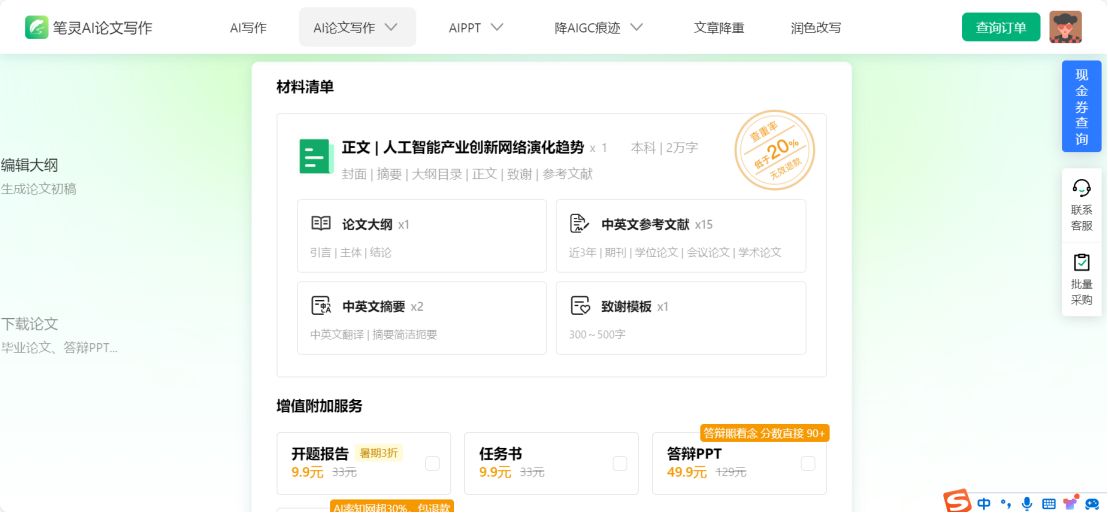
Task: Click the clipboard-check icon for 批量采购
Action: pyautogui.click(x=1081, y=263)
